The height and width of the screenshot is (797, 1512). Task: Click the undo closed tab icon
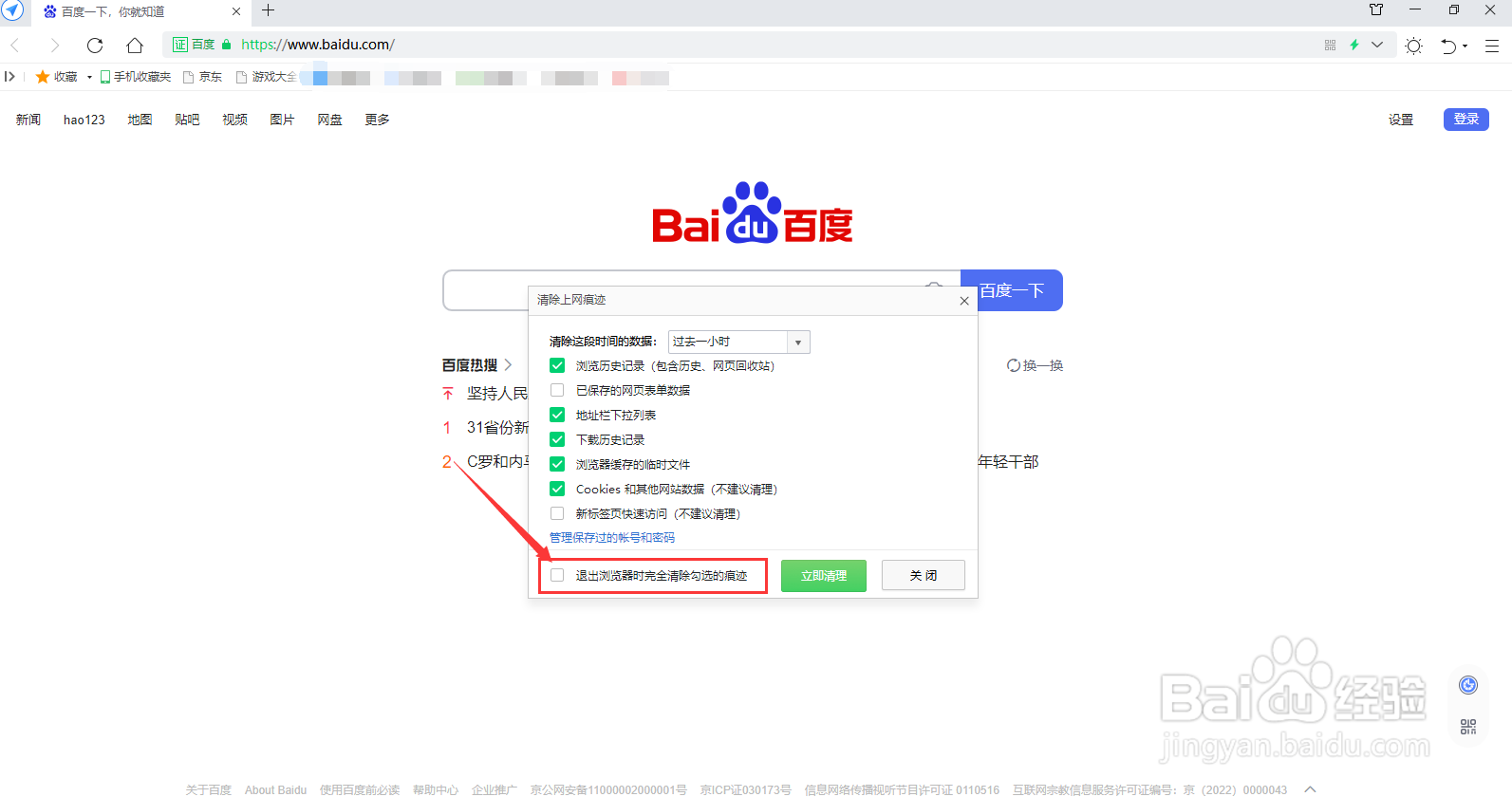pyautogui.click(x=1448, y=46)
